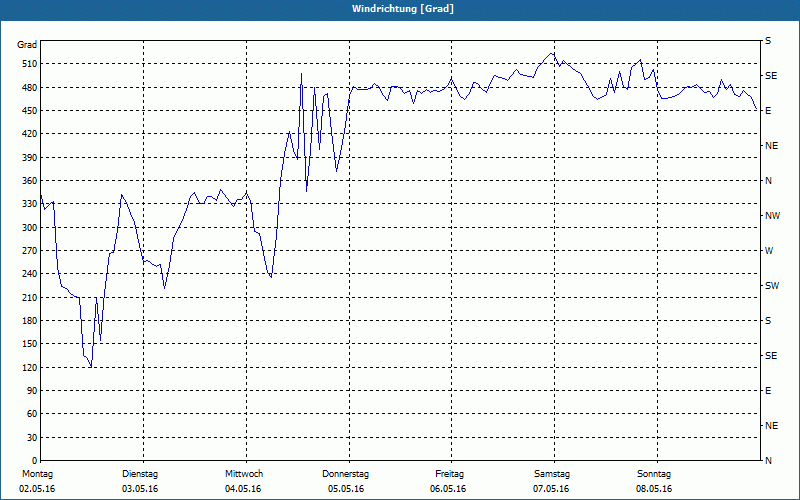Click the 180 y-axis tick label
The height and width of the screenshot is (500, 800).
(30, 321)
